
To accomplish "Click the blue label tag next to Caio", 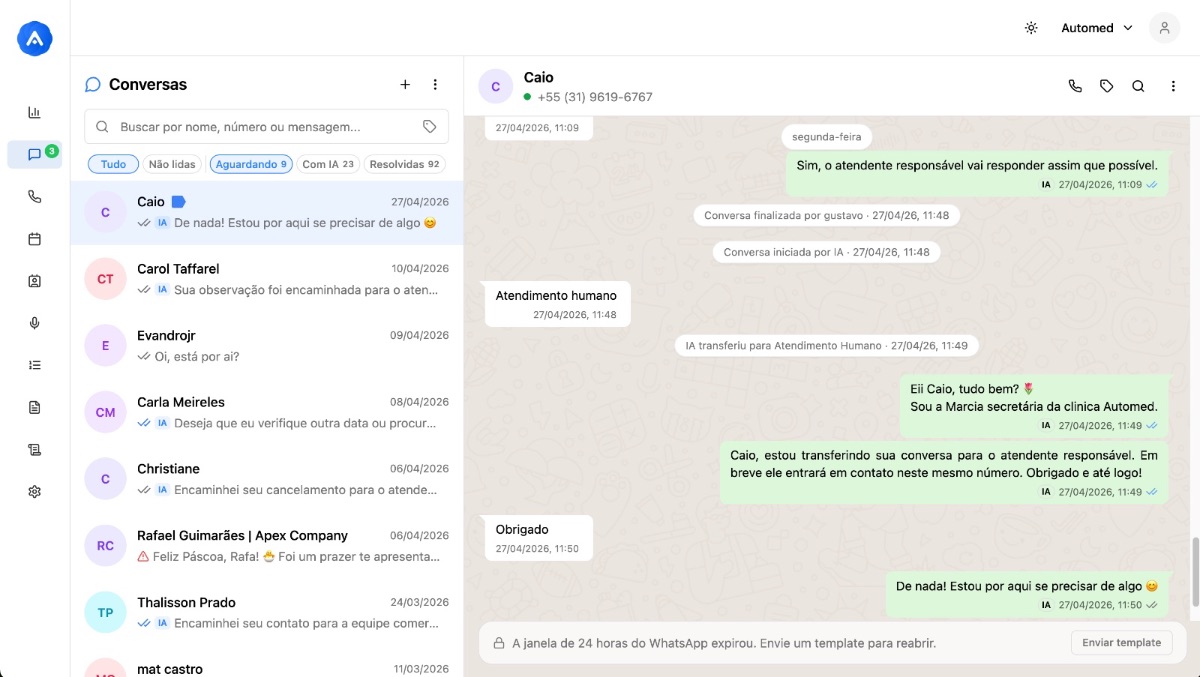I will 178,202.
